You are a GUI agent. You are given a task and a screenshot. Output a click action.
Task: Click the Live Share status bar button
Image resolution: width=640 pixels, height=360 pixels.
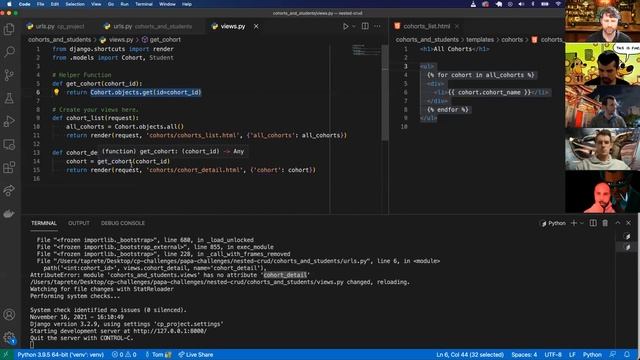[x=196, y=355]
